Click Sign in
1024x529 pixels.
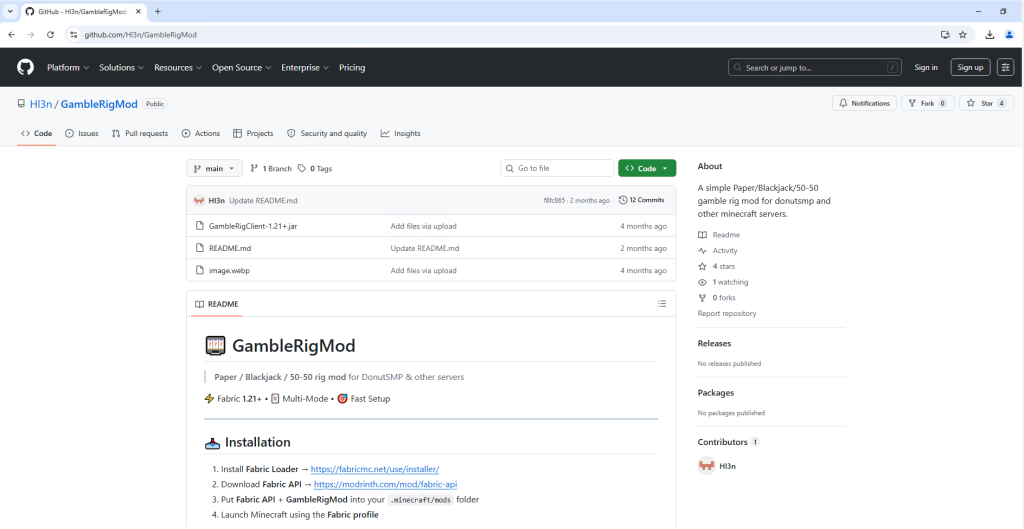coord(926,67)
